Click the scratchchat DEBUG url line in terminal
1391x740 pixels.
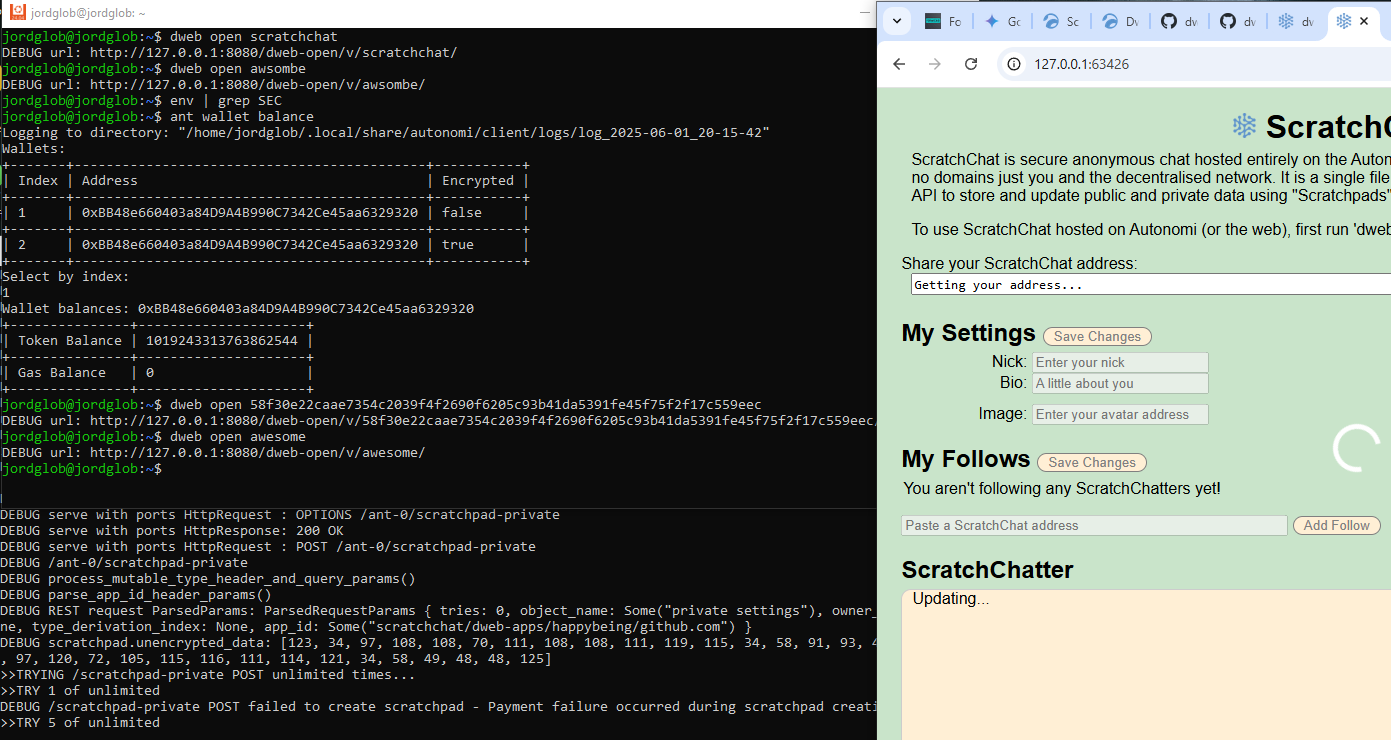click(x=229, y=53)
